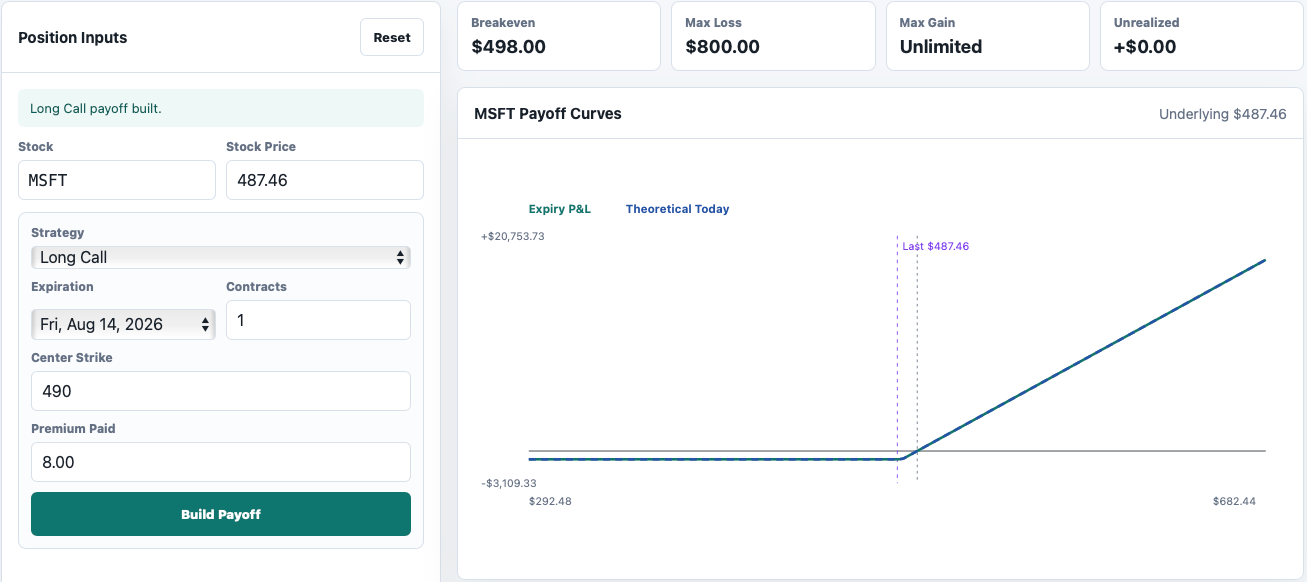Select the Center Strike input field
Image resolution: width=1307 pixels, height=582 pixels.
tap(221, 391)
